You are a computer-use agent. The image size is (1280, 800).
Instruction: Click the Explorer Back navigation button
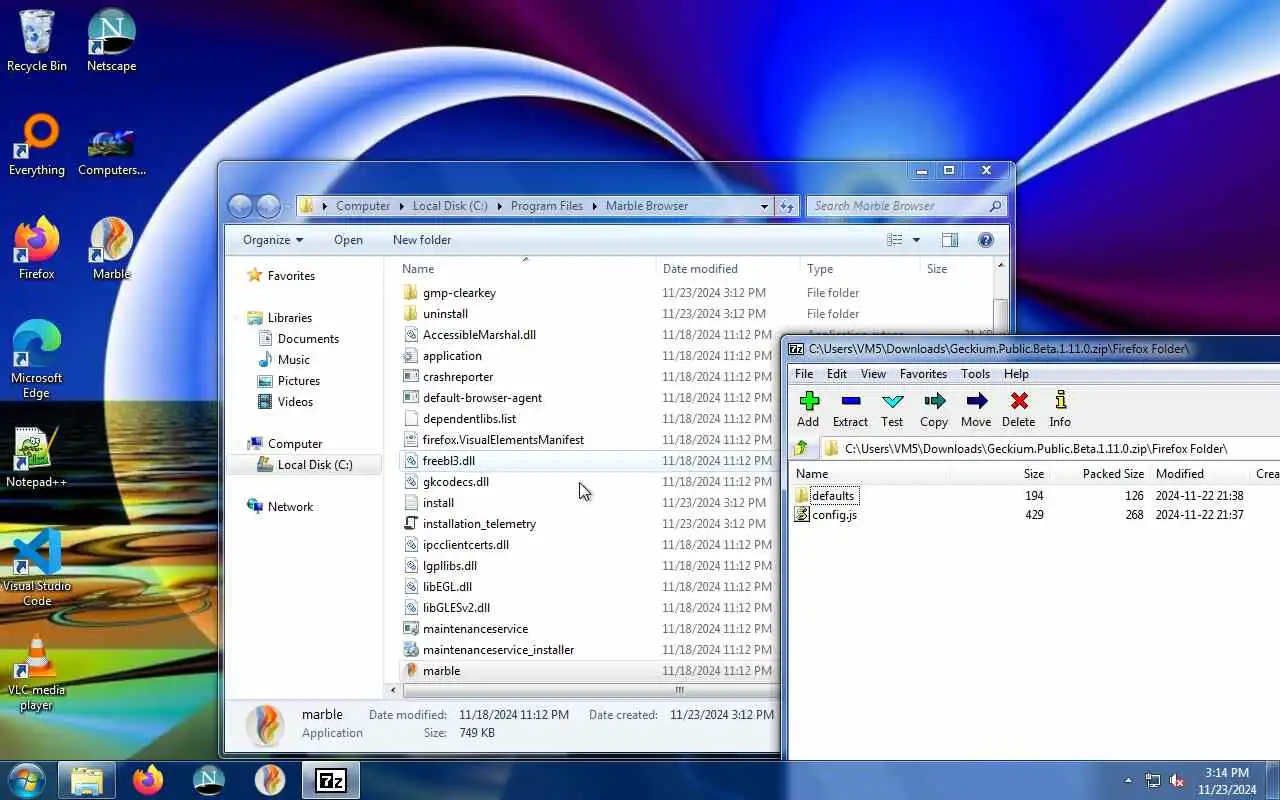point(240,206)
